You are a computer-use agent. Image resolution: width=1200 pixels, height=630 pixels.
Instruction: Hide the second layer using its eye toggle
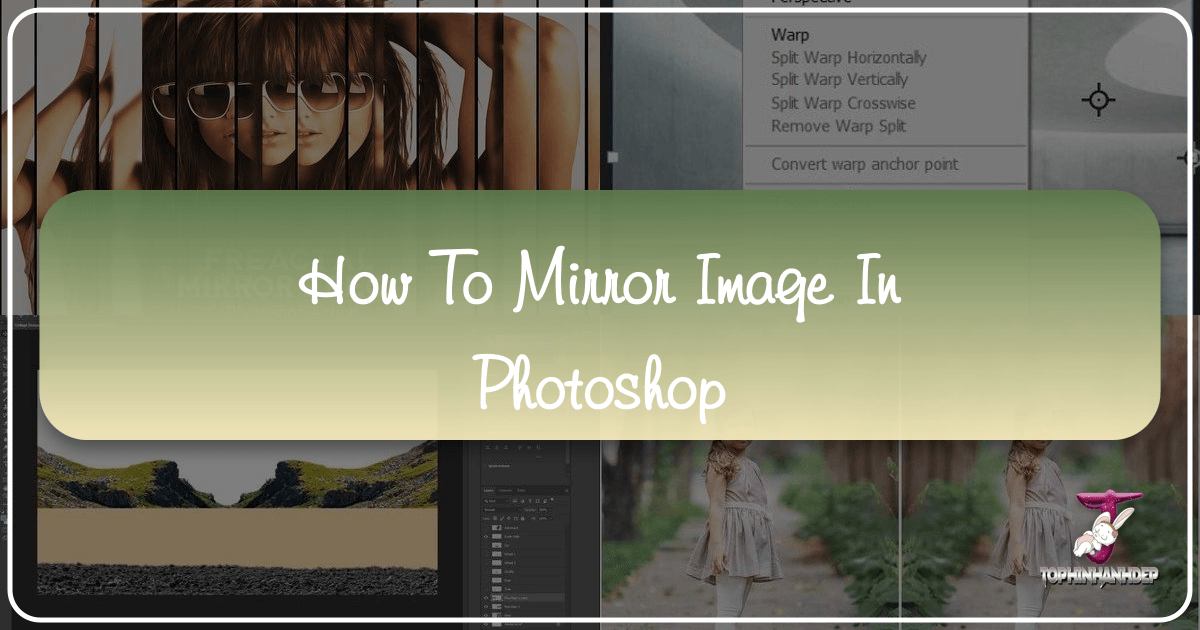pyautogui.click(x=486, y=536)
